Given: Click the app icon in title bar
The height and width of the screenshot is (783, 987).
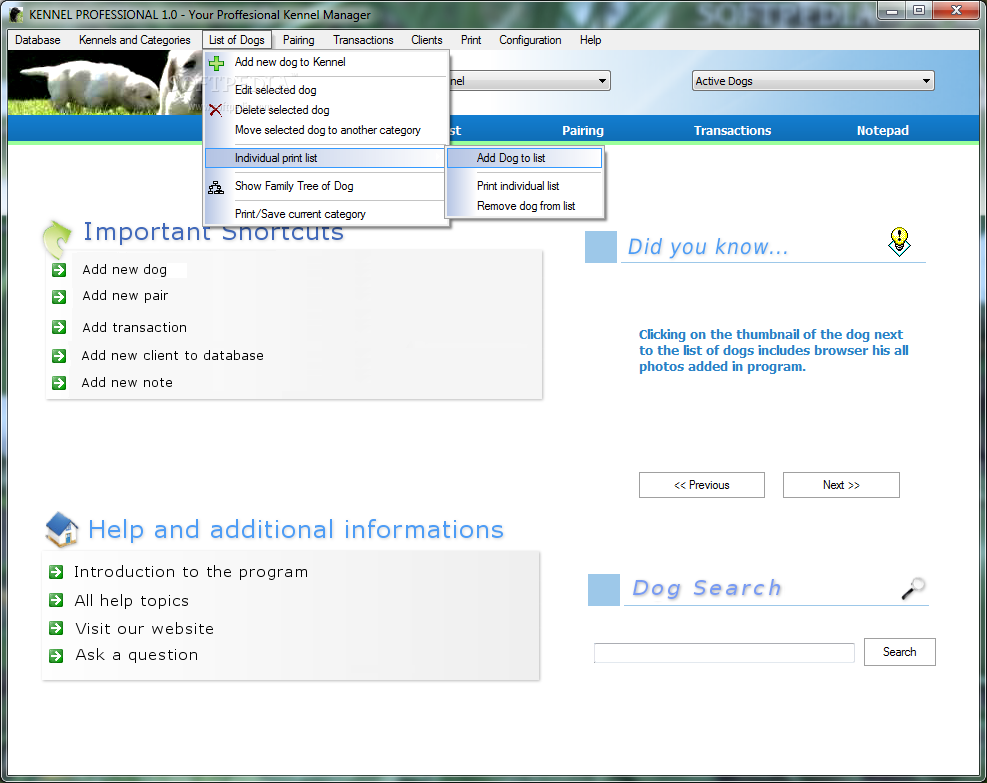Looking at the screenshot, I should pyautogui.click(x=16, y=14).
